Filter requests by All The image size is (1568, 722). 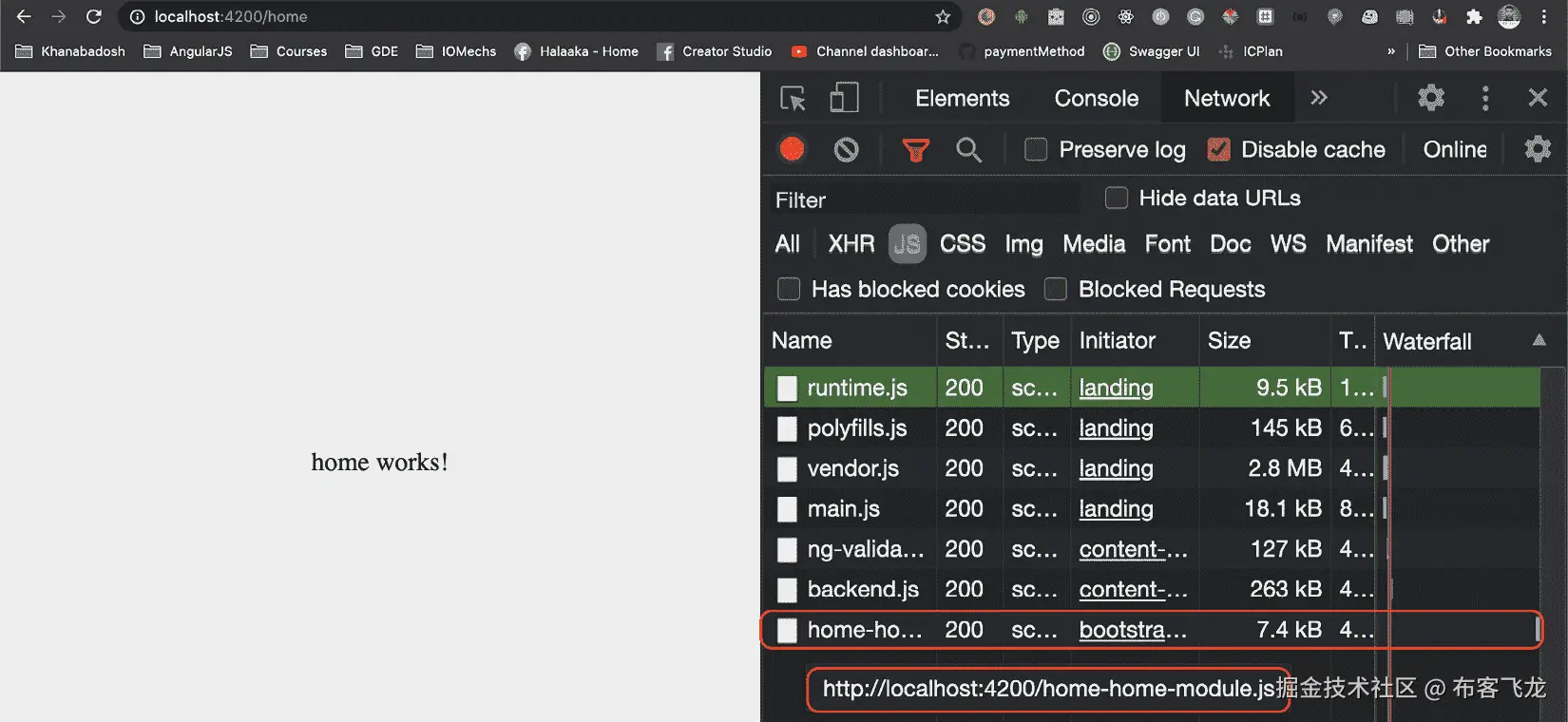(788, 244)
